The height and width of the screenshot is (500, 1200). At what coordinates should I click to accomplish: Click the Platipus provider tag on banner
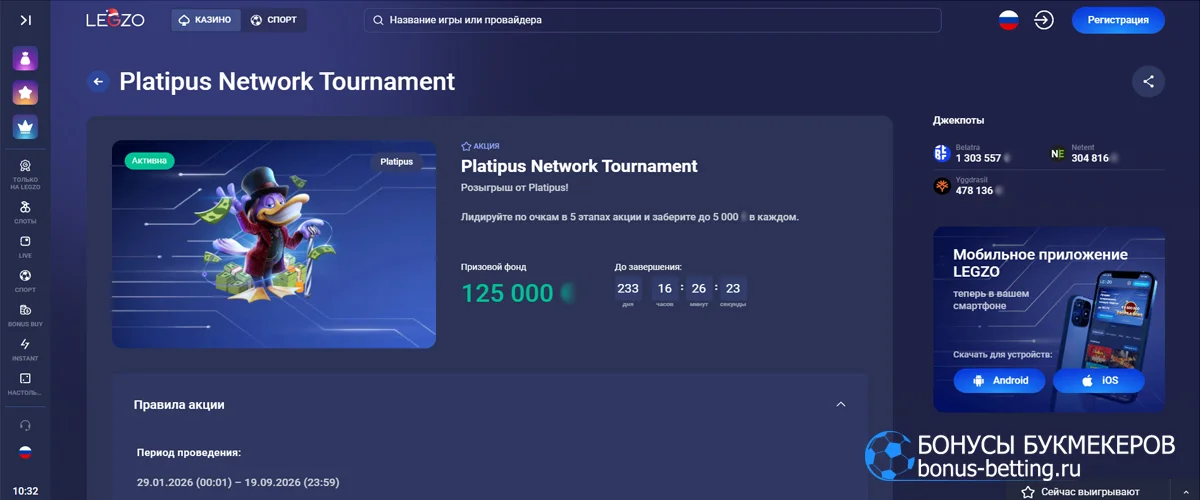click(x=397, y=161)
